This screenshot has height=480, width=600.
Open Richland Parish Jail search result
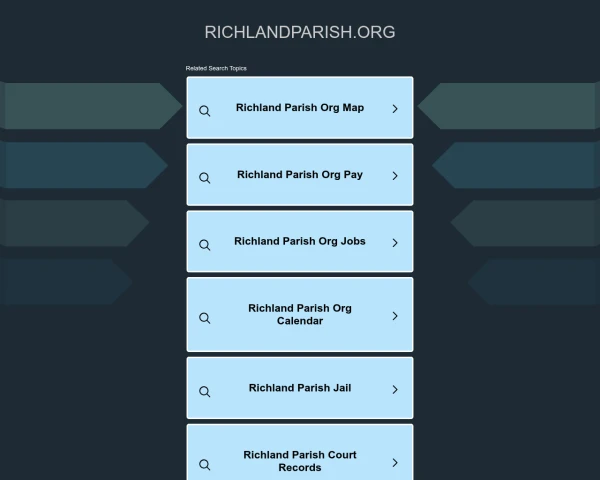pyautogui.click(x=300, y=388)
